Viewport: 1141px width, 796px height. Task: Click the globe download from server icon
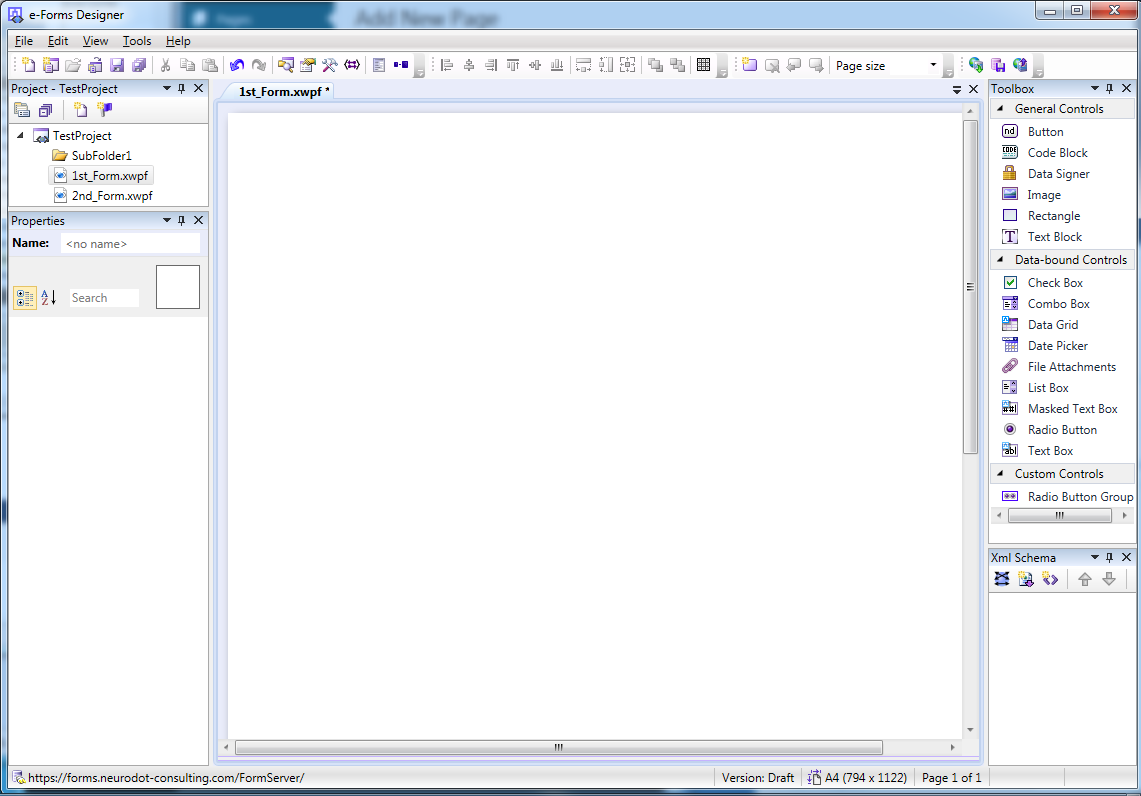pos(976,65)
